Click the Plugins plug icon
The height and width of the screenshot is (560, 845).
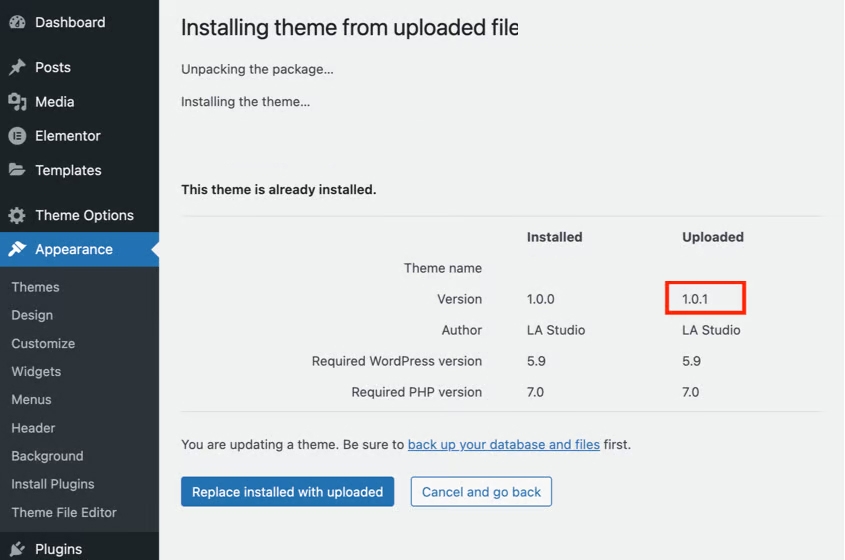click(x=17, y=548)
